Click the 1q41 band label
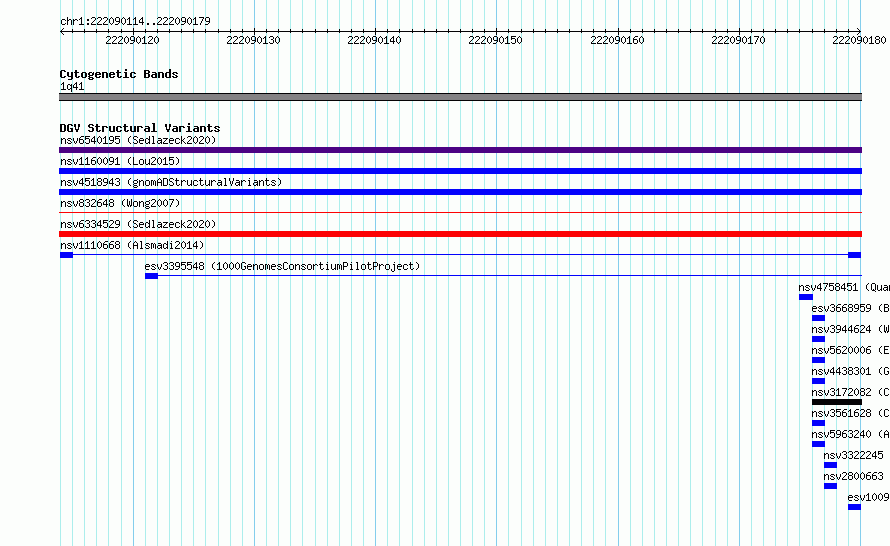 tap(72, 86)
